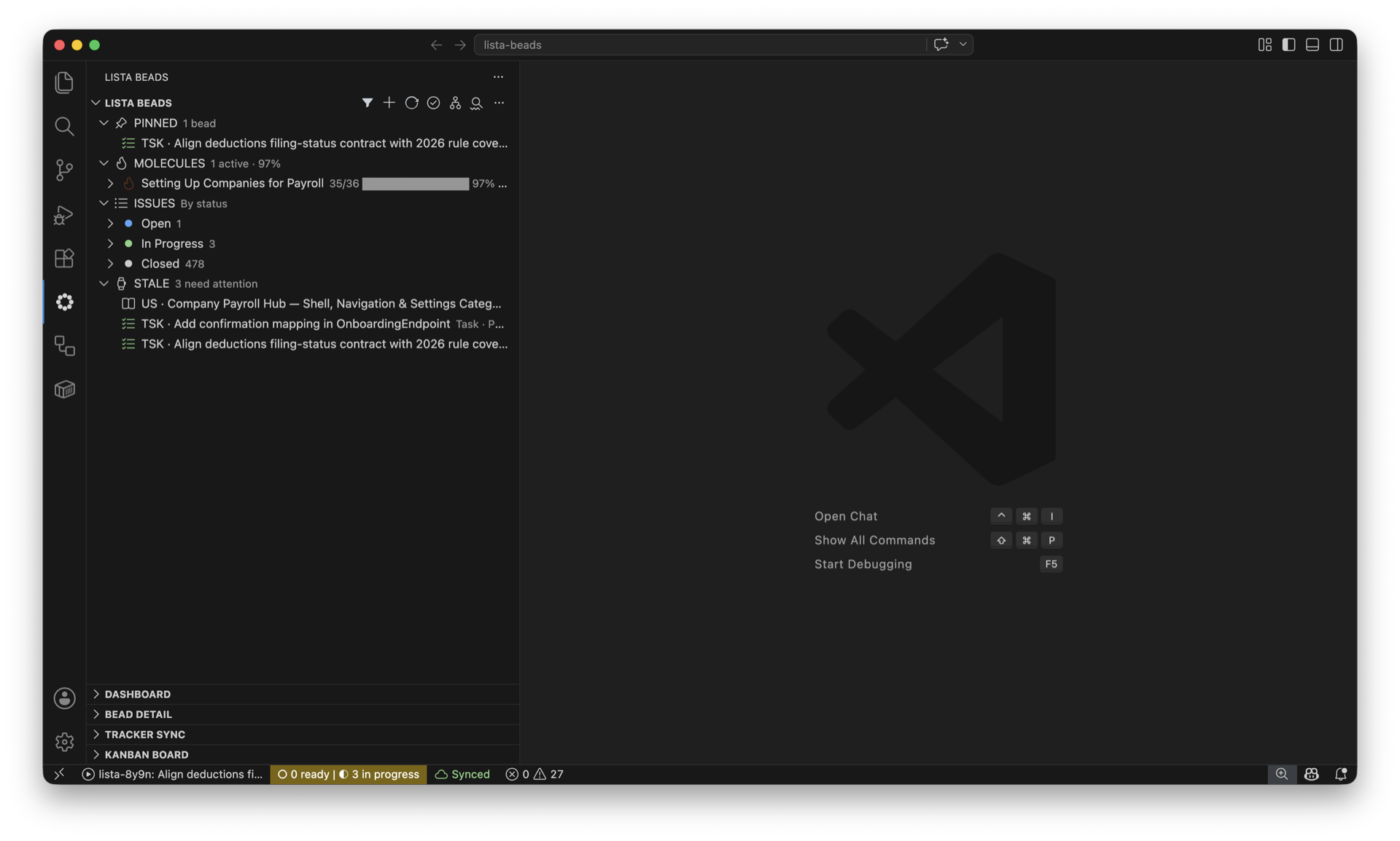
Task: Expand the Open issues group
Action: [110, 224]
